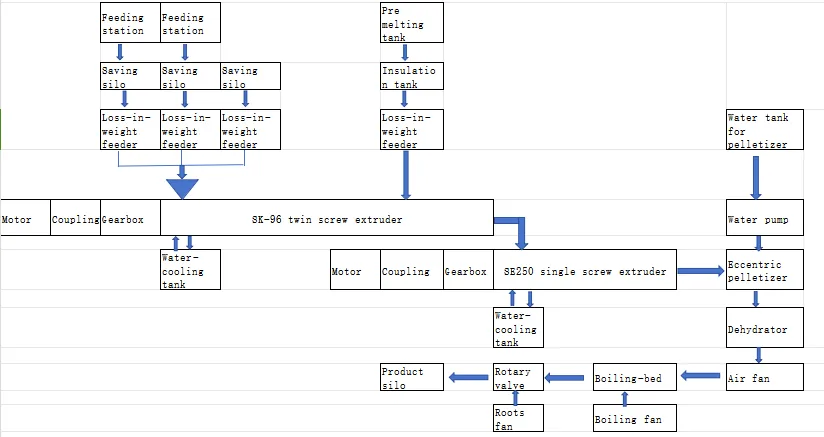Click the SE250 single screw extruder box

point(585,269)
